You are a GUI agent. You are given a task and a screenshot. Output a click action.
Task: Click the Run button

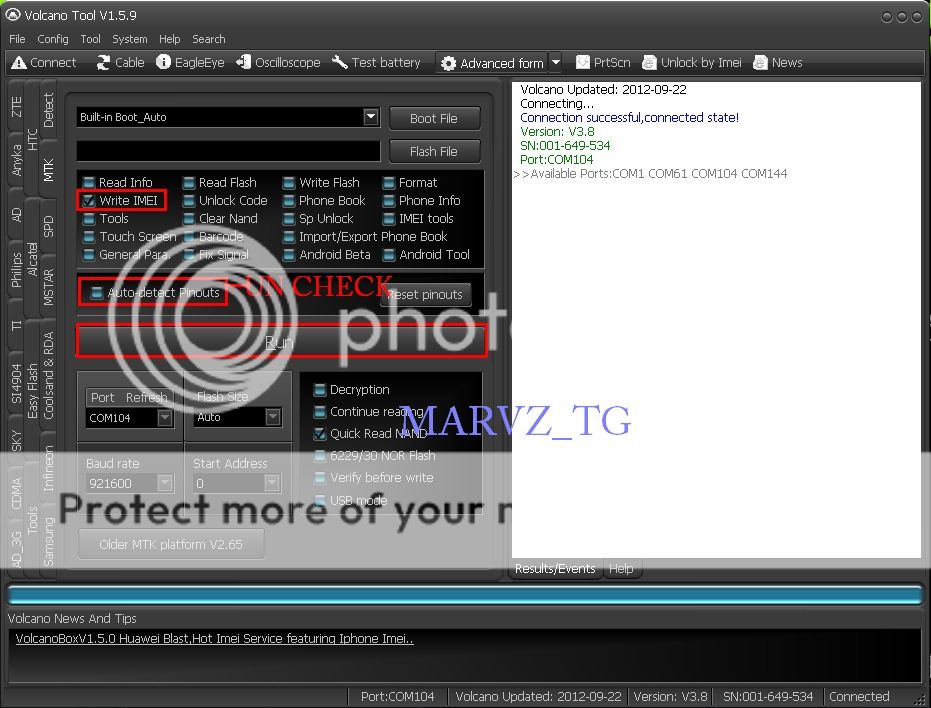[x=280, y=342]
